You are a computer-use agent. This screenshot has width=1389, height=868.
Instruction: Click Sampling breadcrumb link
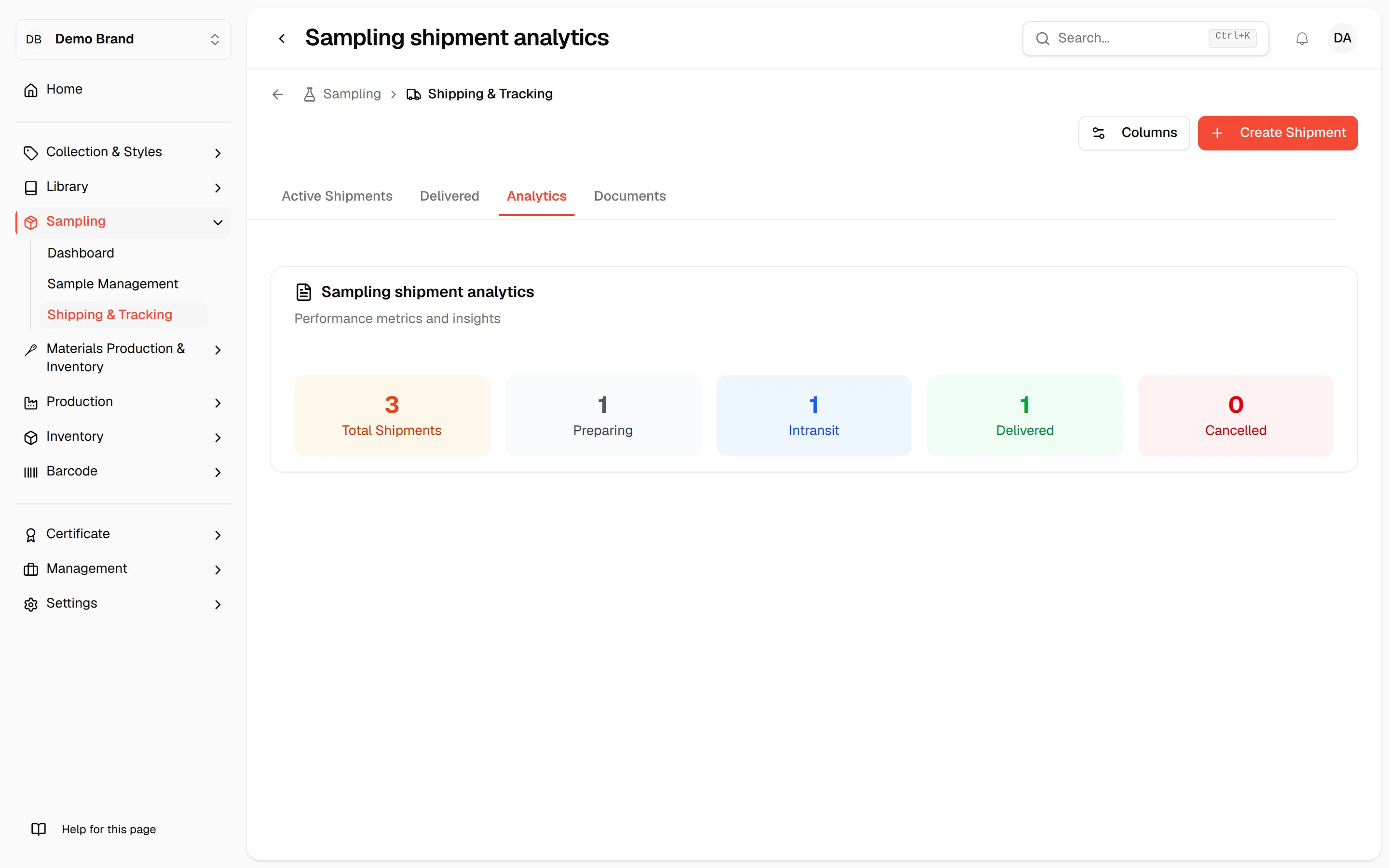342,94
